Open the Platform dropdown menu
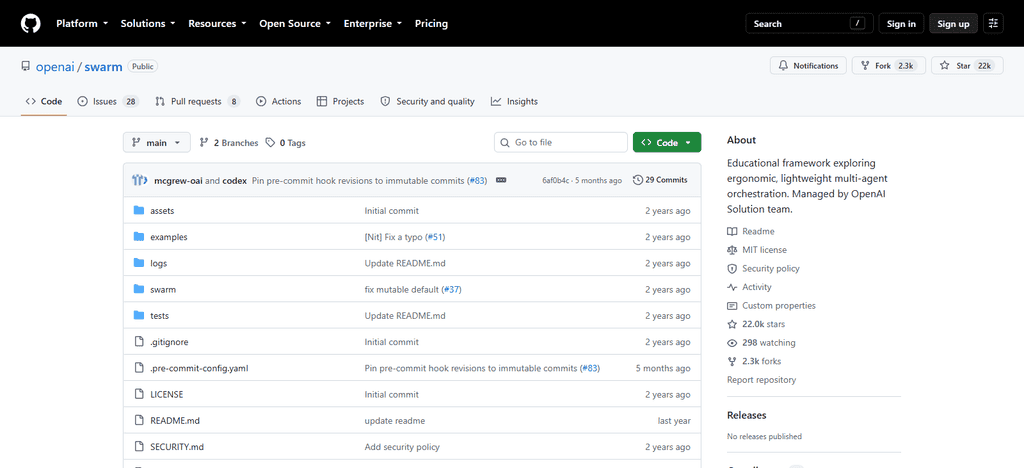The image size is (1024, 468). (82, 23)
